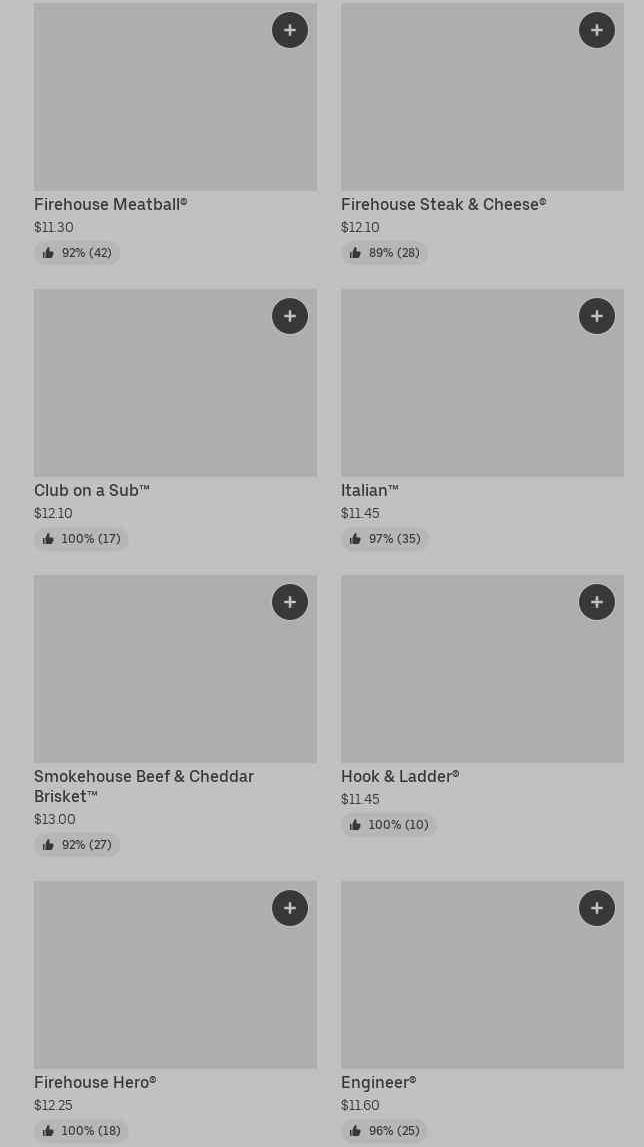
Task: Open the Firehouse Meatball item title
Action: click(x=110, y=205)
